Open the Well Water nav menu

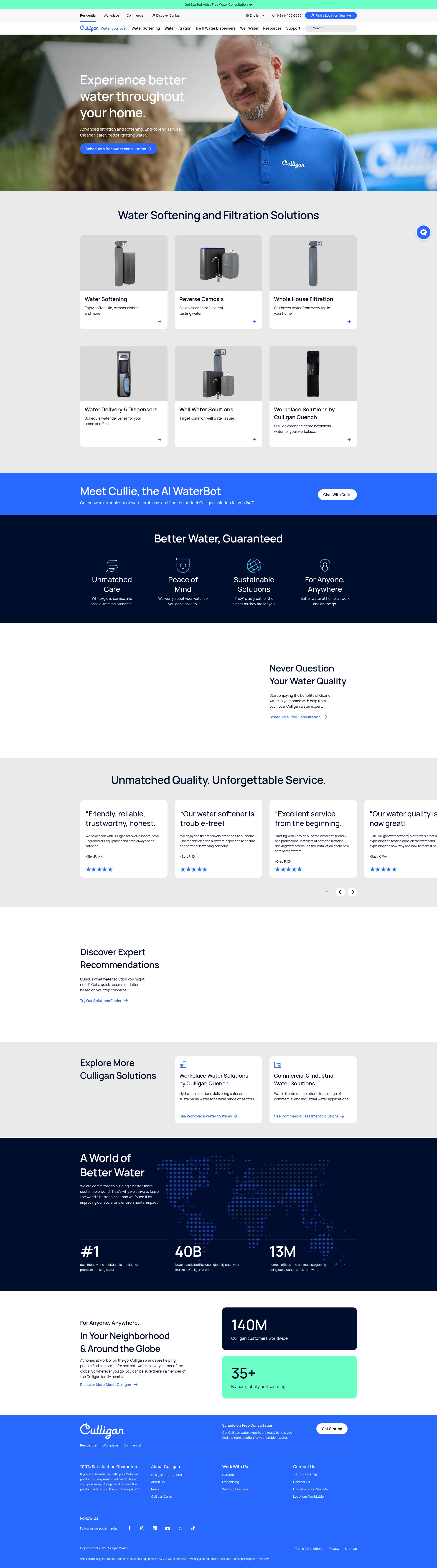(249, 28)
